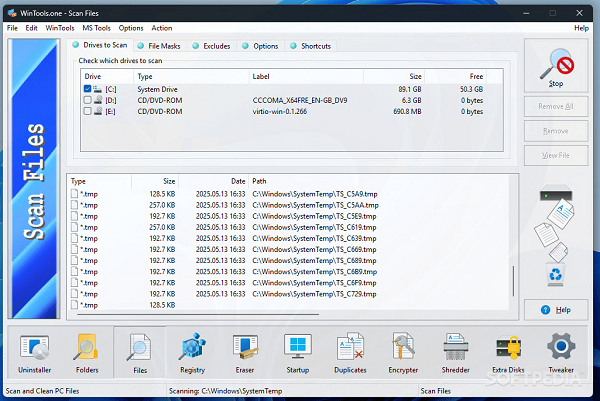Click the Stop scan button
The image size is (600, 401).
pyautogui.click(x=556, y=66)
